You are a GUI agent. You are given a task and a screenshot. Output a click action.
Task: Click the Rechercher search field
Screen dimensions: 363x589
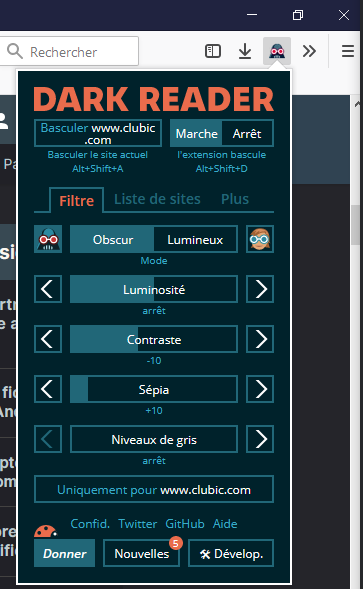click(x=69, y=51)
